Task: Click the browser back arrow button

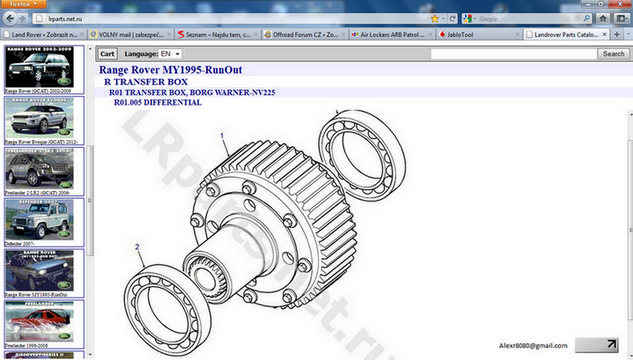Action: [x=10, y=19]
